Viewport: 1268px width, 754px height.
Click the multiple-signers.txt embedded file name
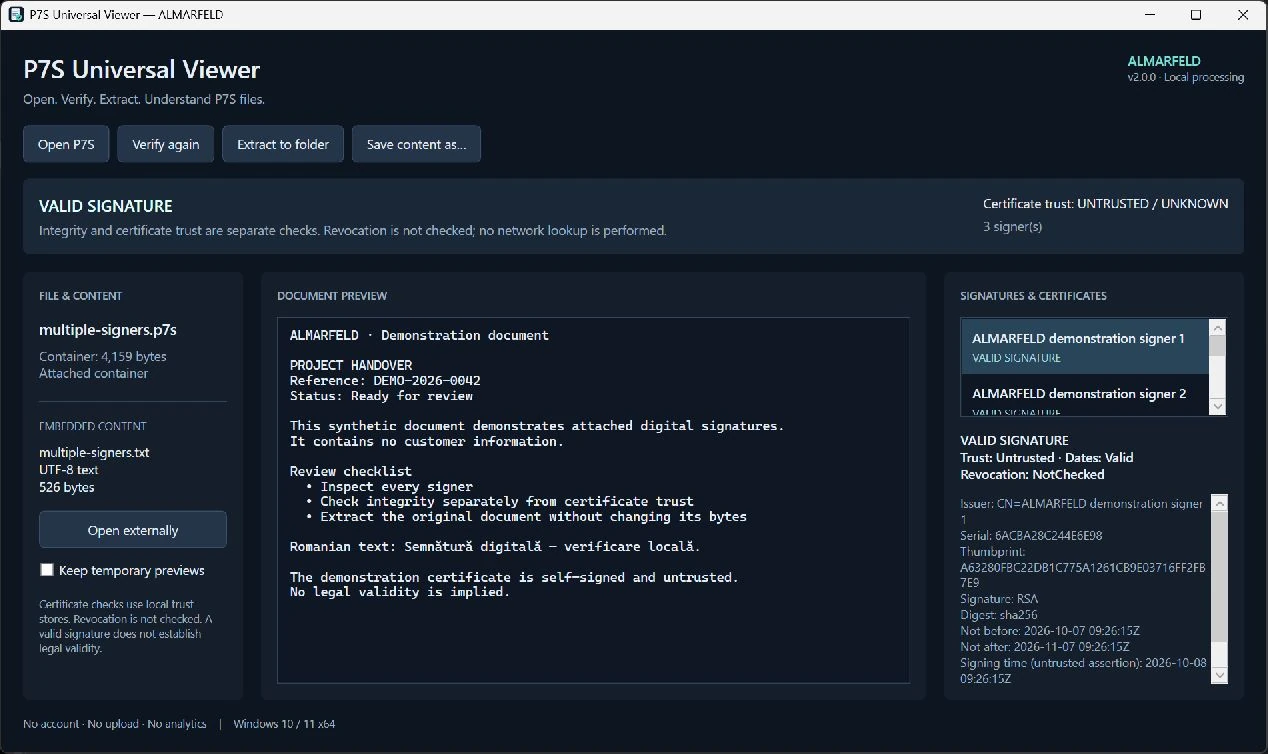pyautogui.click(x=94, y=452)
